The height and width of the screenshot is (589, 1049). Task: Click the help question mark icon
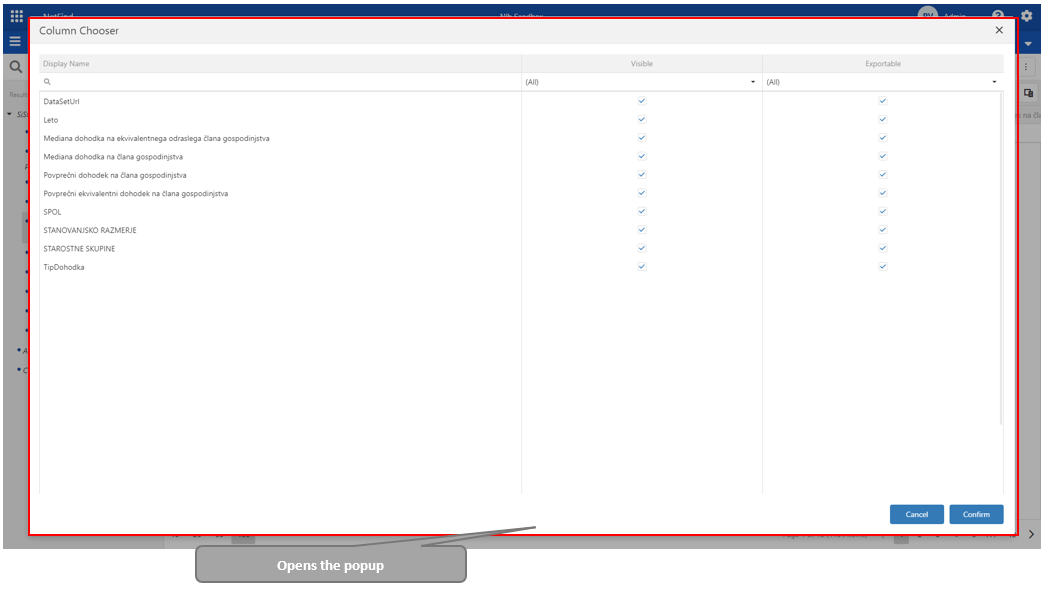click(x=997, y=16)
